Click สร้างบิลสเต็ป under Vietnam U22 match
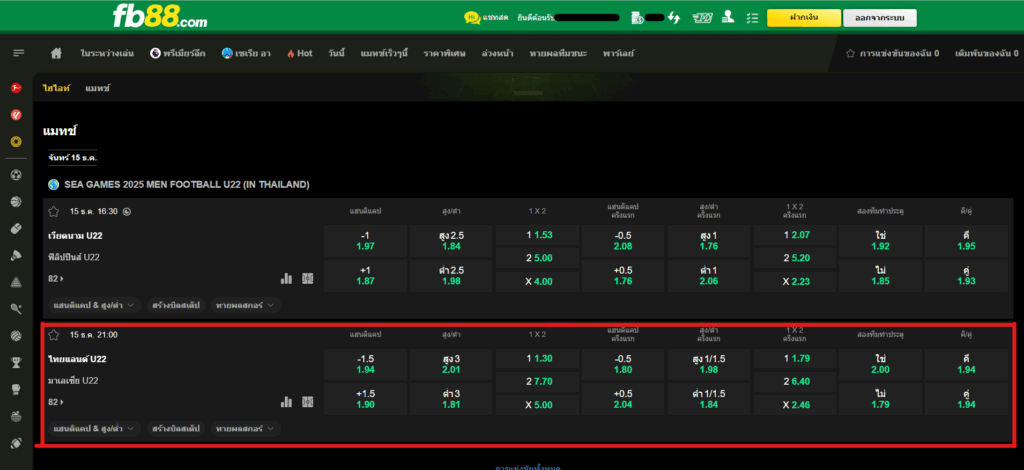 (176, 305)
